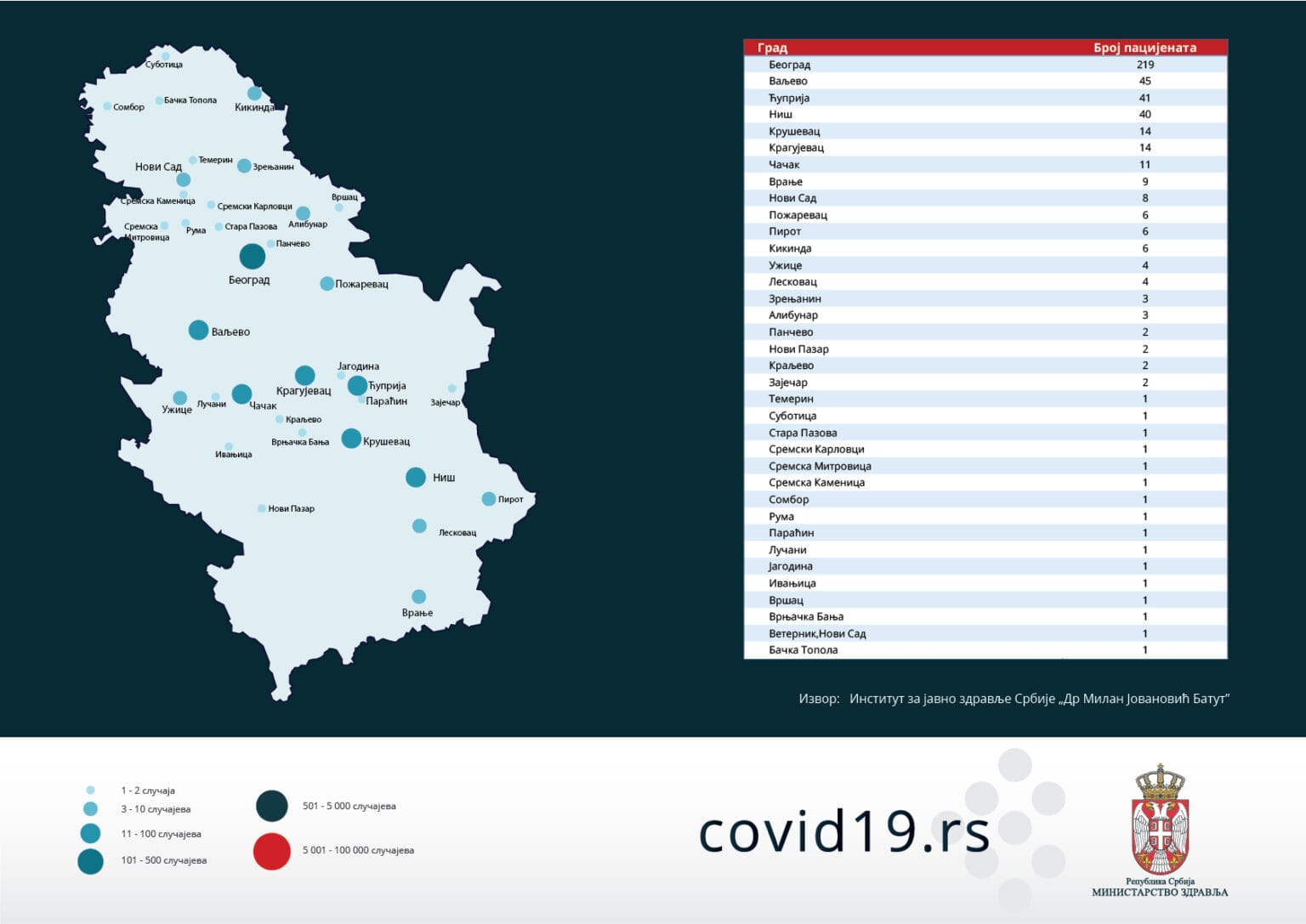Select the Врање marker dot
Image resolution: width=1306 pixels, height=924 pixels.
coord(418,597)
